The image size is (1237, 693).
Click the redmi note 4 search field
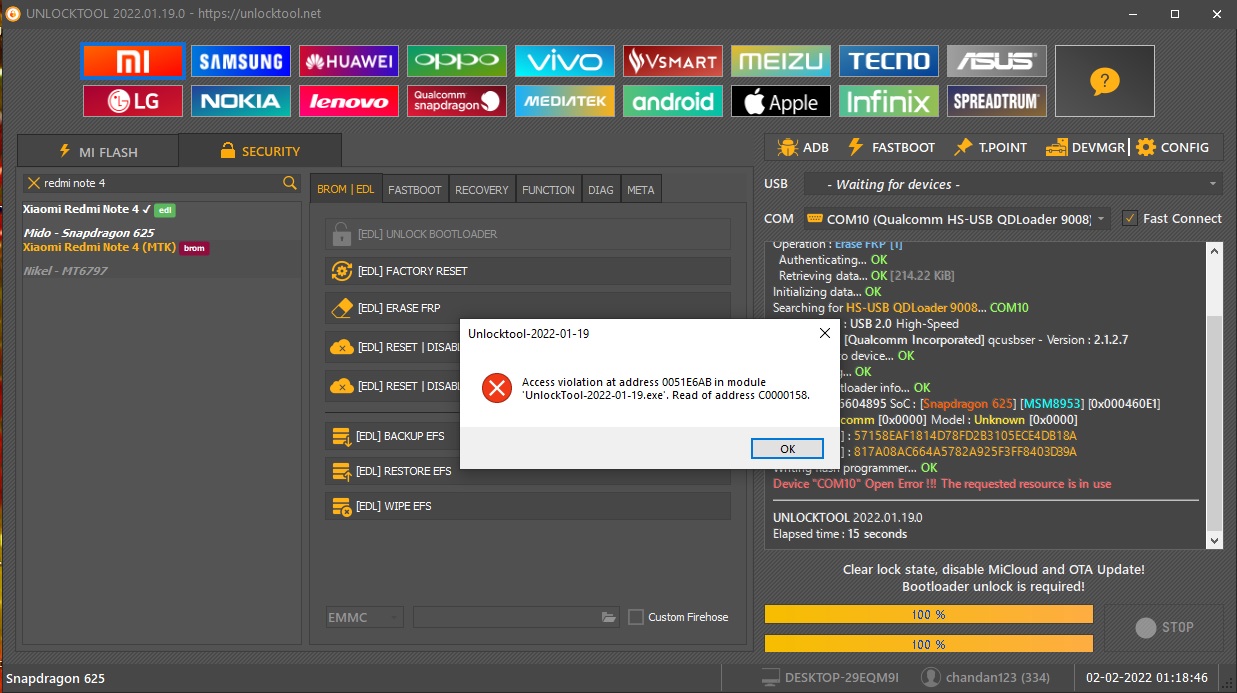coord(160,184)
